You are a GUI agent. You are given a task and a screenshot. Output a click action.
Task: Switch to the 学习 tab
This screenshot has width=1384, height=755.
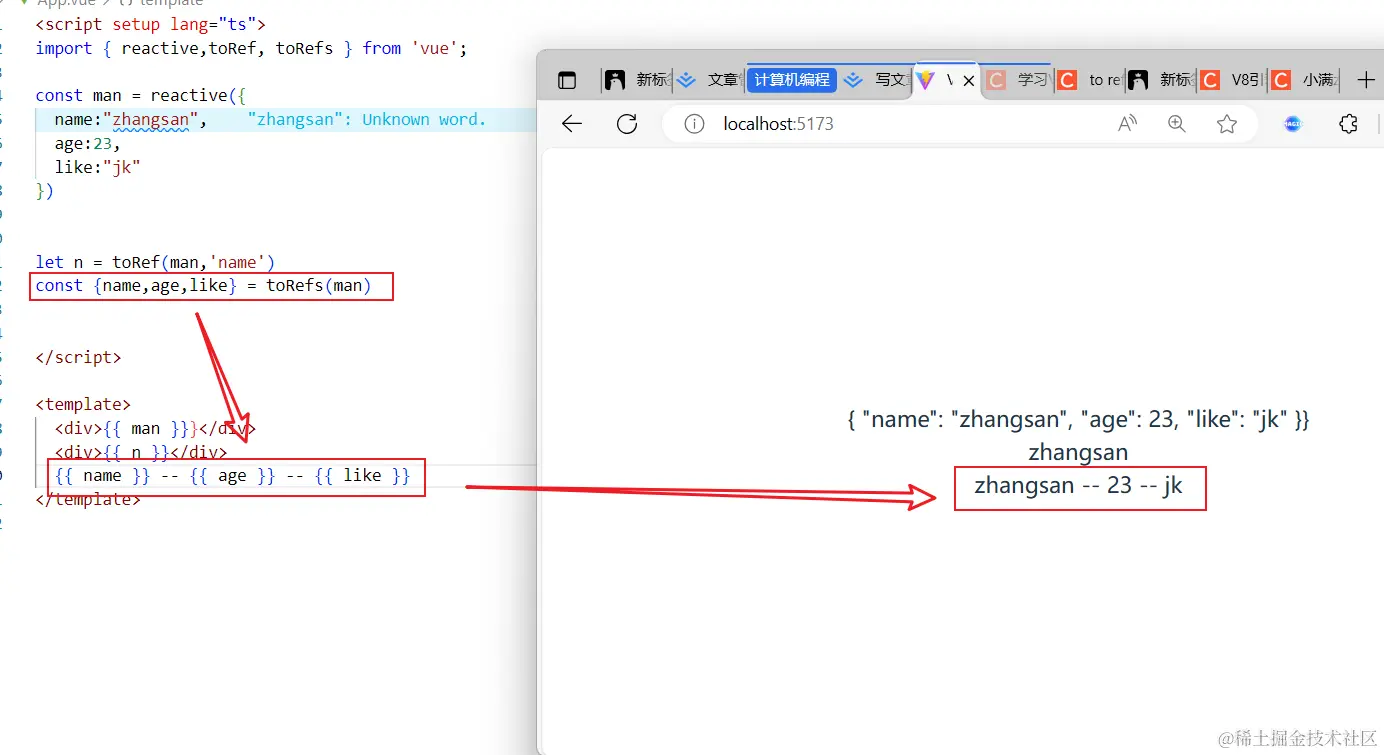1017,80
